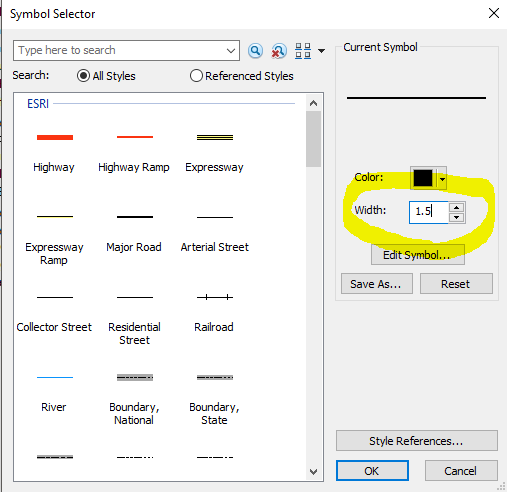Open the Style References dialog
This screenshot has width=507, height=492.
(417, 441)
